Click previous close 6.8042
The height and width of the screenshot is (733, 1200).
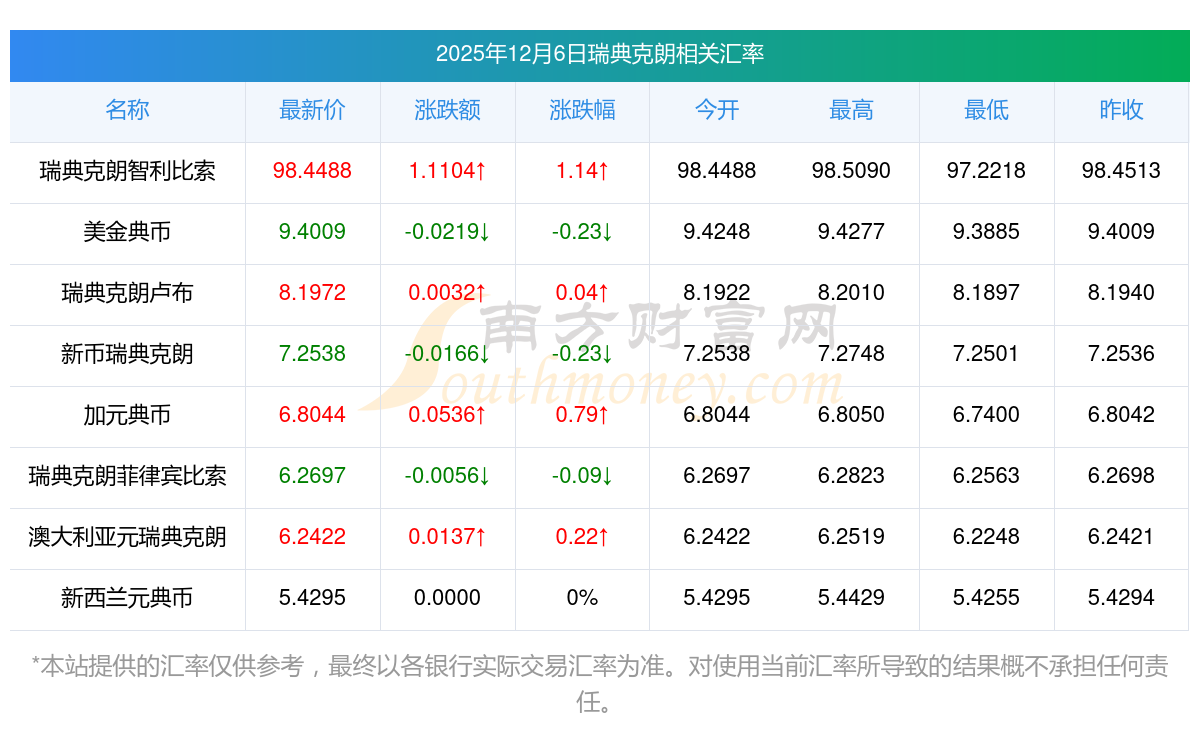(1121, 415)
